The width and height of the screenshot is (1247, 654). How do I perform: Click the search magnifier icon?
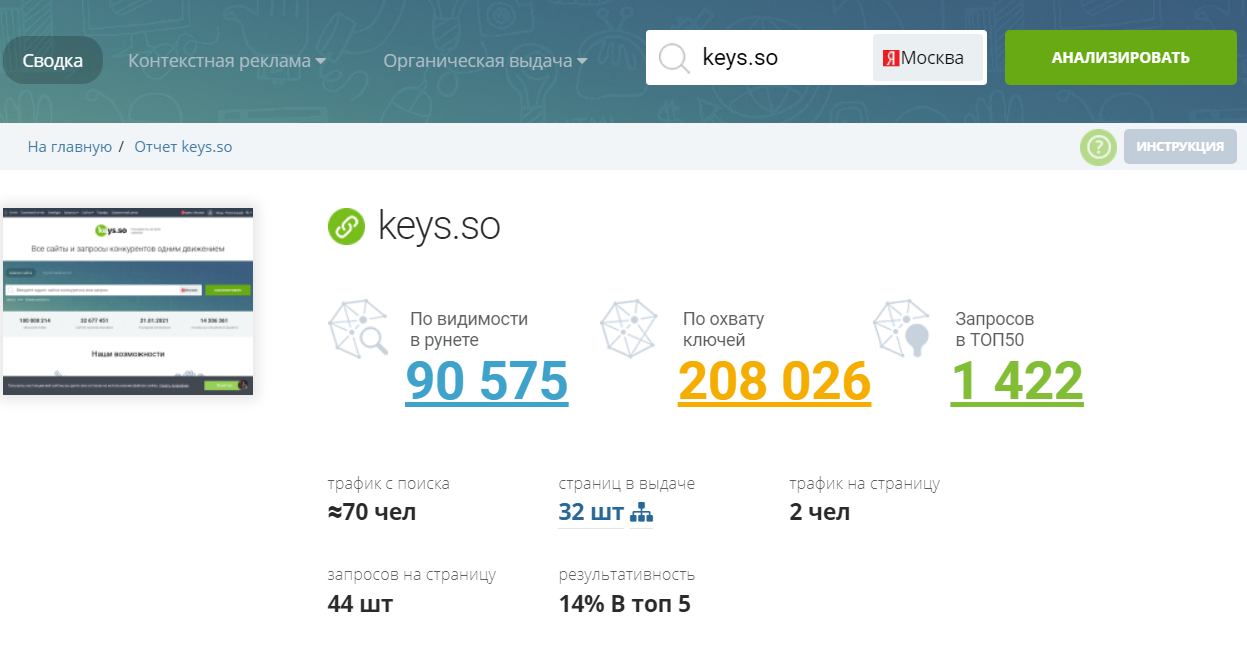pos(674,58)
